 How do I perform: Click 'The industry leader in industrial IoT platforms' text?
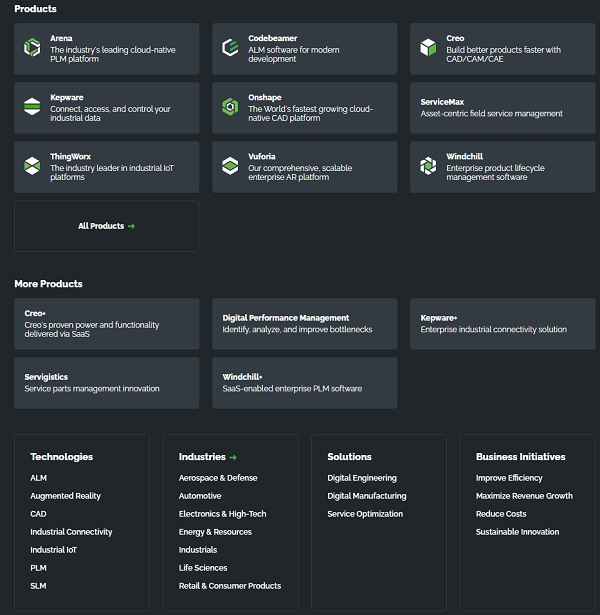tap(112, 173)
